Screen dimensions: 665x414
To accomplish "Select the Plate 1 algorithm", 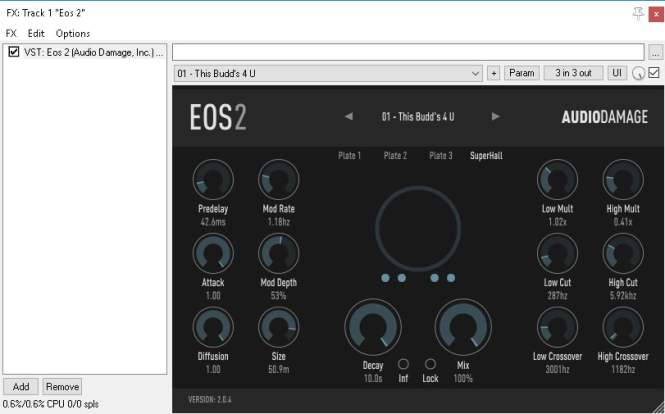I will pyautogui.click(x=349, y=156).
